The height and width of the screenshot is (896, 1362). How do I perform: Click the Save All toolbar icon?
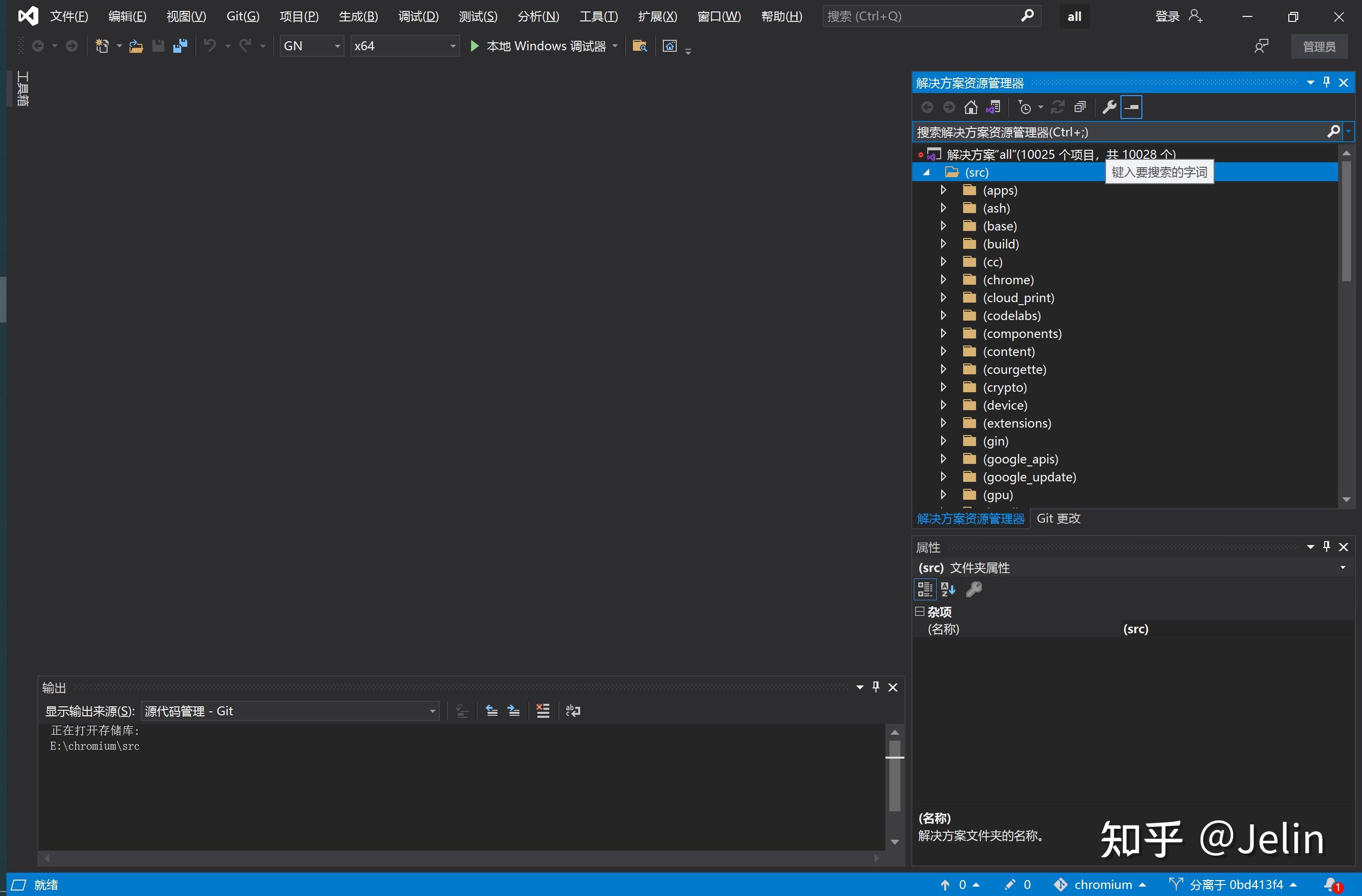(180, 46)
